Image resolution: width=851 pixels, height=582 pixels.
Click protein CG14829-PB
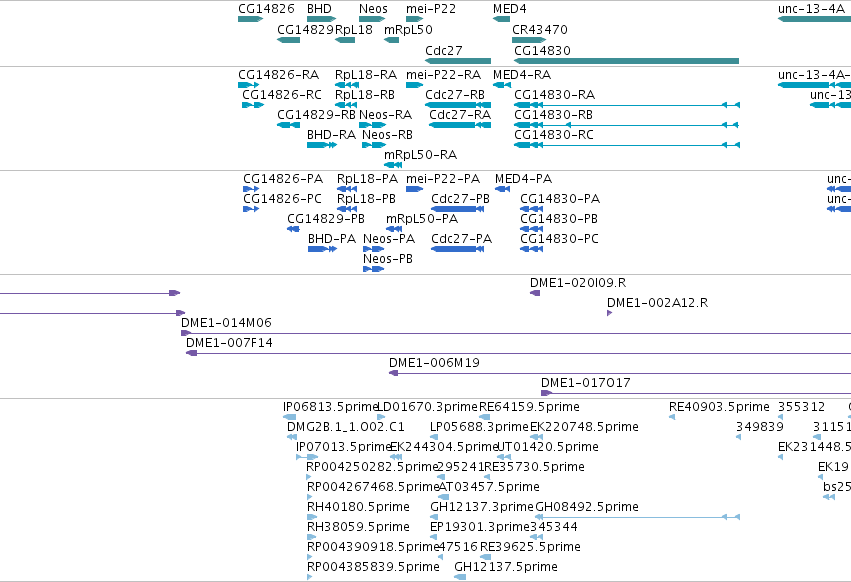293,229
